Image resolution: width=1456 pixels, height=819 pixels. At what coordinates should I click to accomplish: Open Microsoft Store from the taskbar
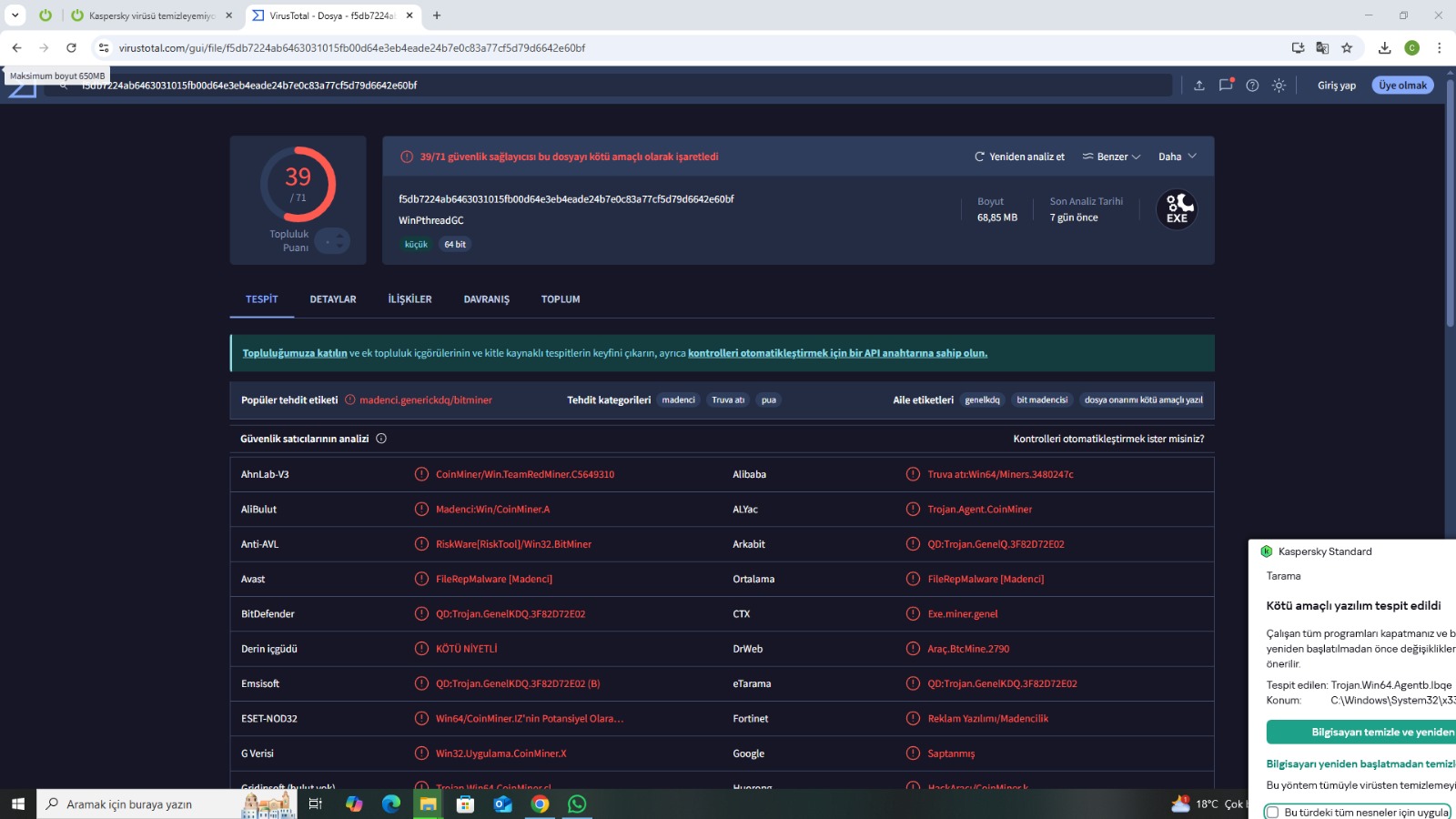click(x=465, y=804)
